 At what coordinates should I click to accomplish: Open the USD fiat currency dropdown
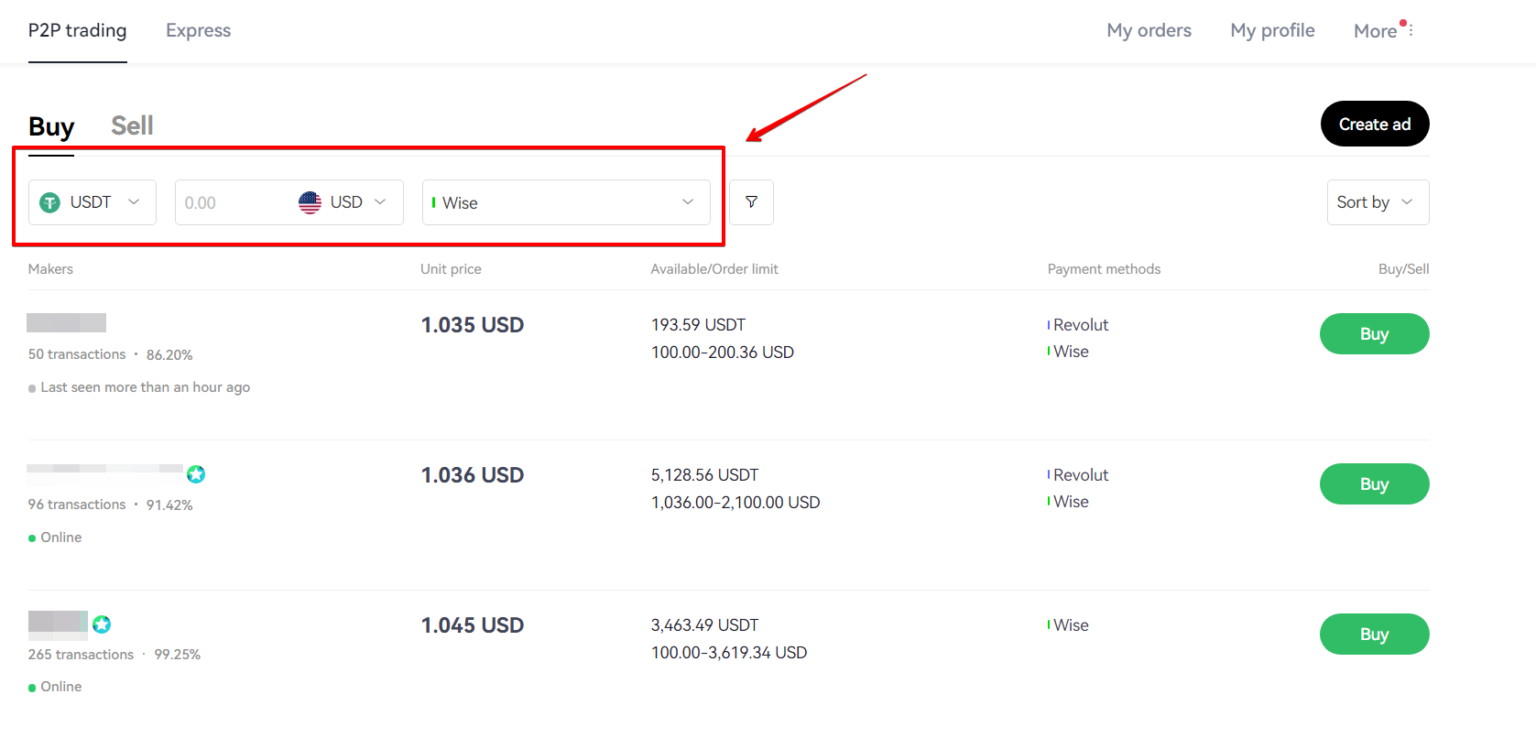tap(381, 202)
